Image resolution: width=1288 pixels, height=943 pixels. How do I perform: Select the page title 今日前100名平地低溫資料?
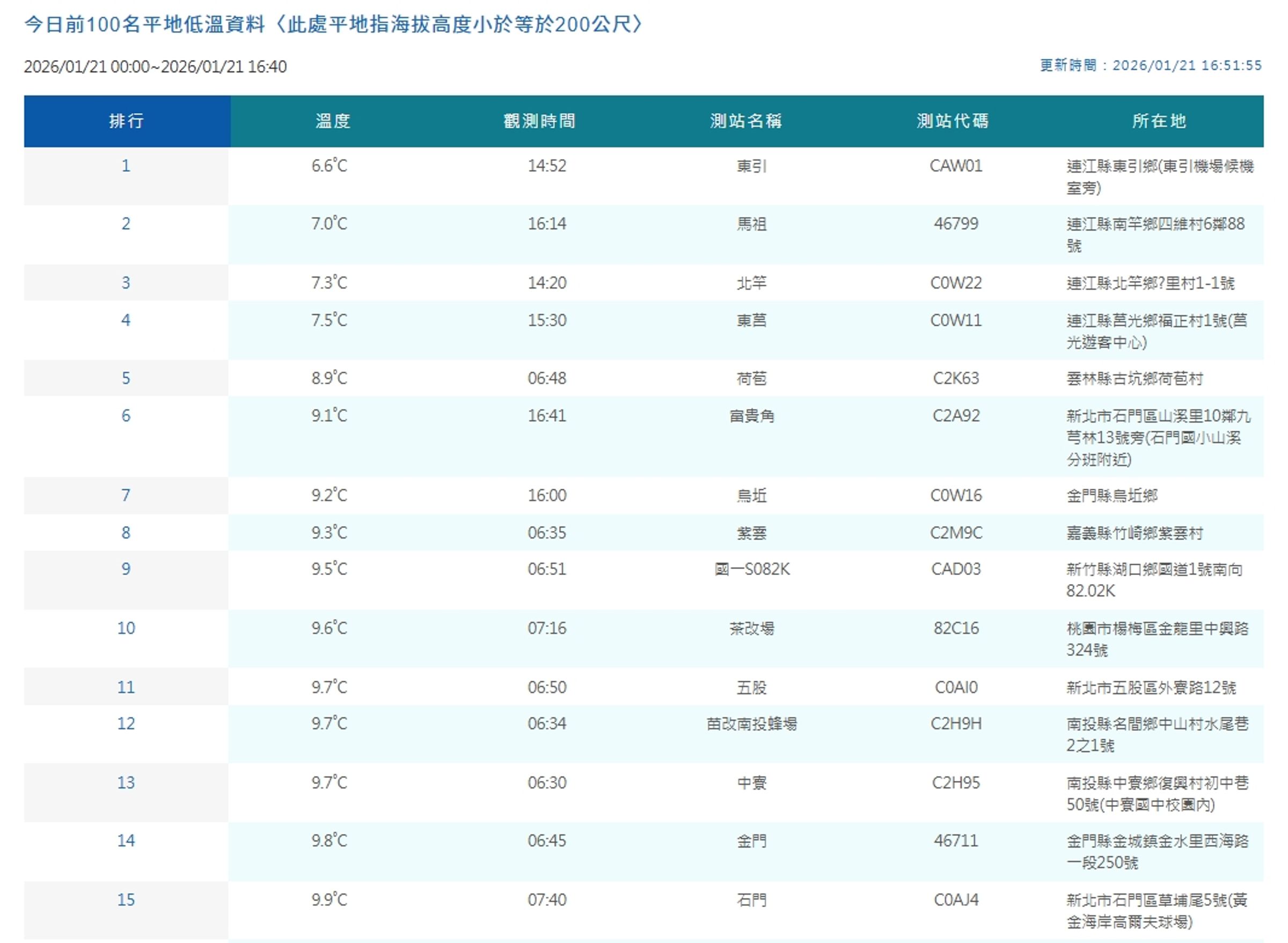(x=144, y=25)
